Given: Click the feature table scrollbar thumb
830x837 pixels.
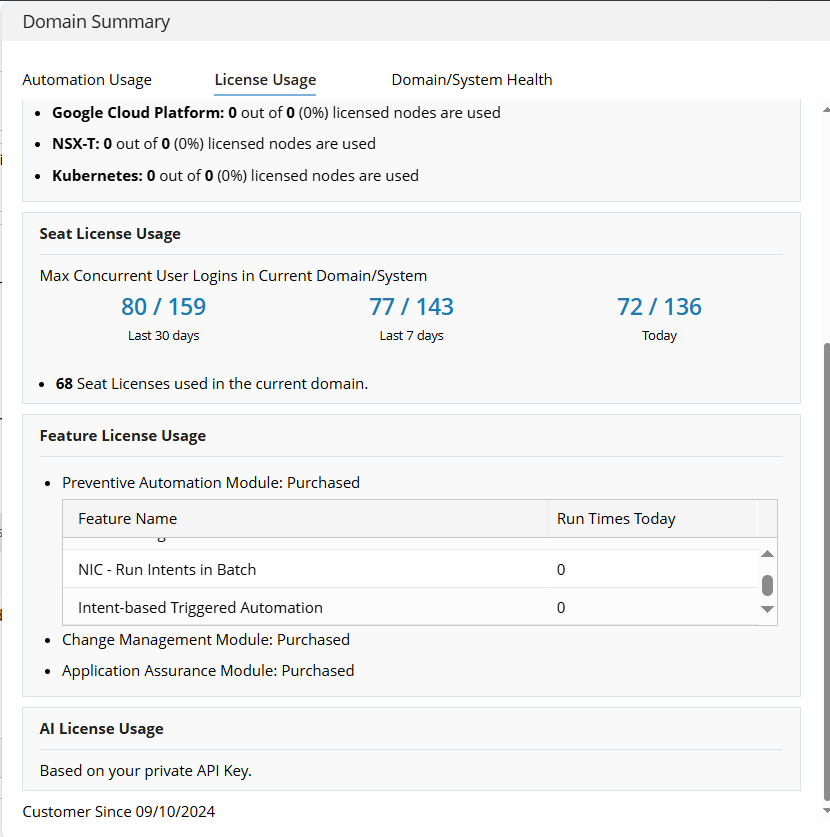Looking at the screenshot, I should pyautogui.click(x=767, y=585).
